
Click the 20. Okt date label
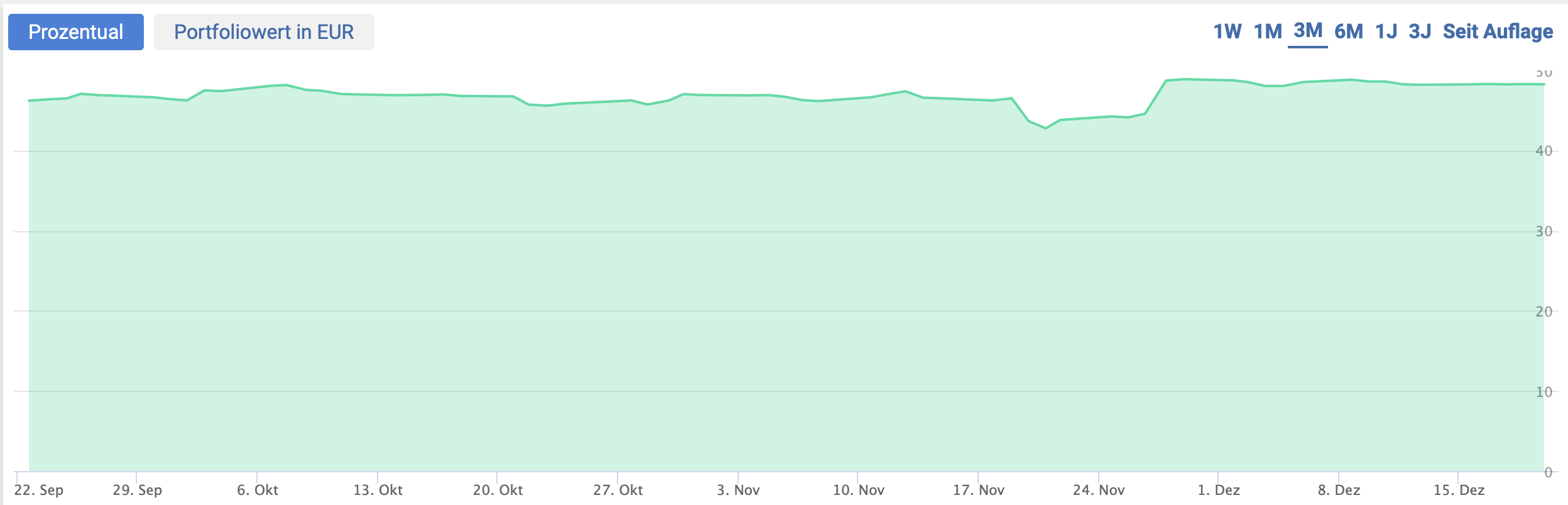pos(498,490)
